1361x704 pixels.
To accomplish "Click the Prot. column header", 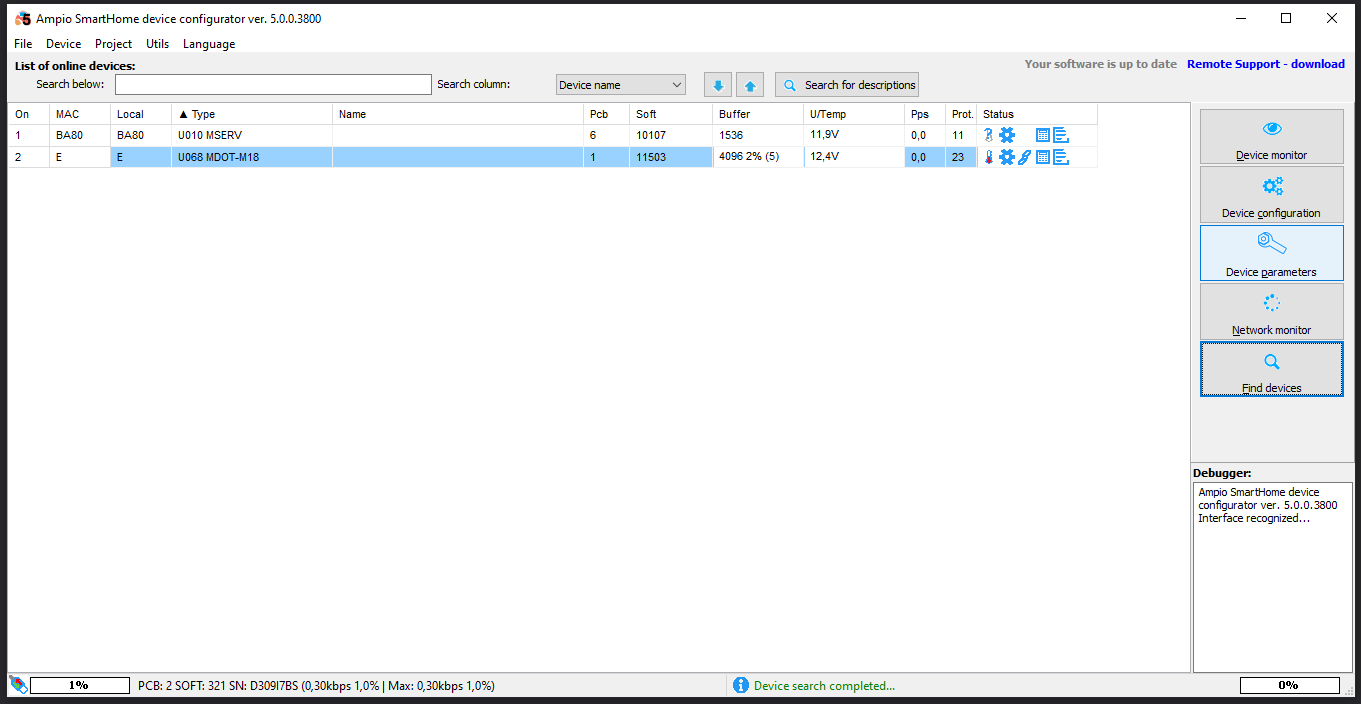I will tap(961, 114).
